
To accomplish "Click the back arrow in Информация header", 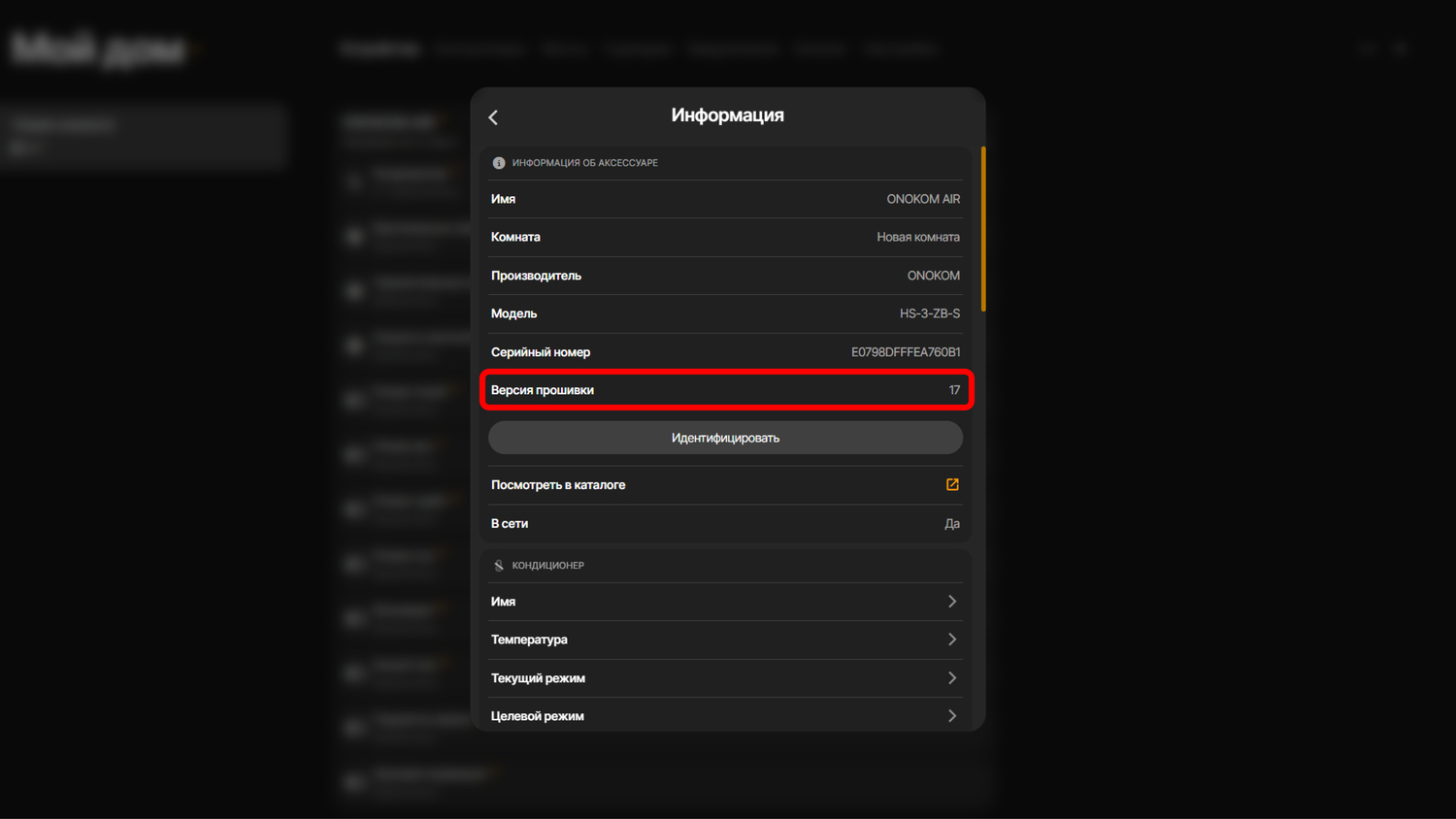I will pos(493,117).
